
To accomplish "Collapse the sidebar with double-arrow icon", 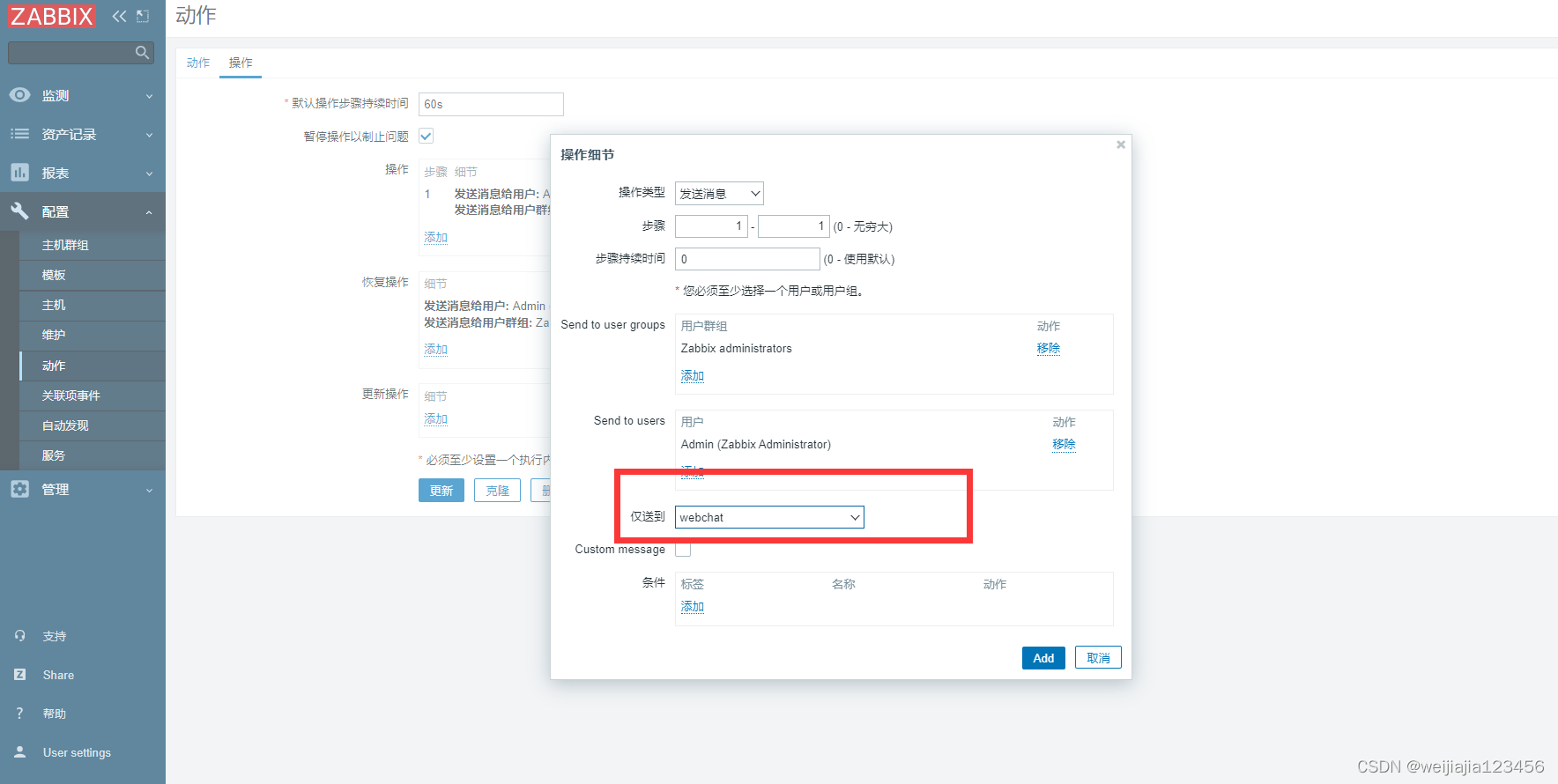I will click(119, 16).
